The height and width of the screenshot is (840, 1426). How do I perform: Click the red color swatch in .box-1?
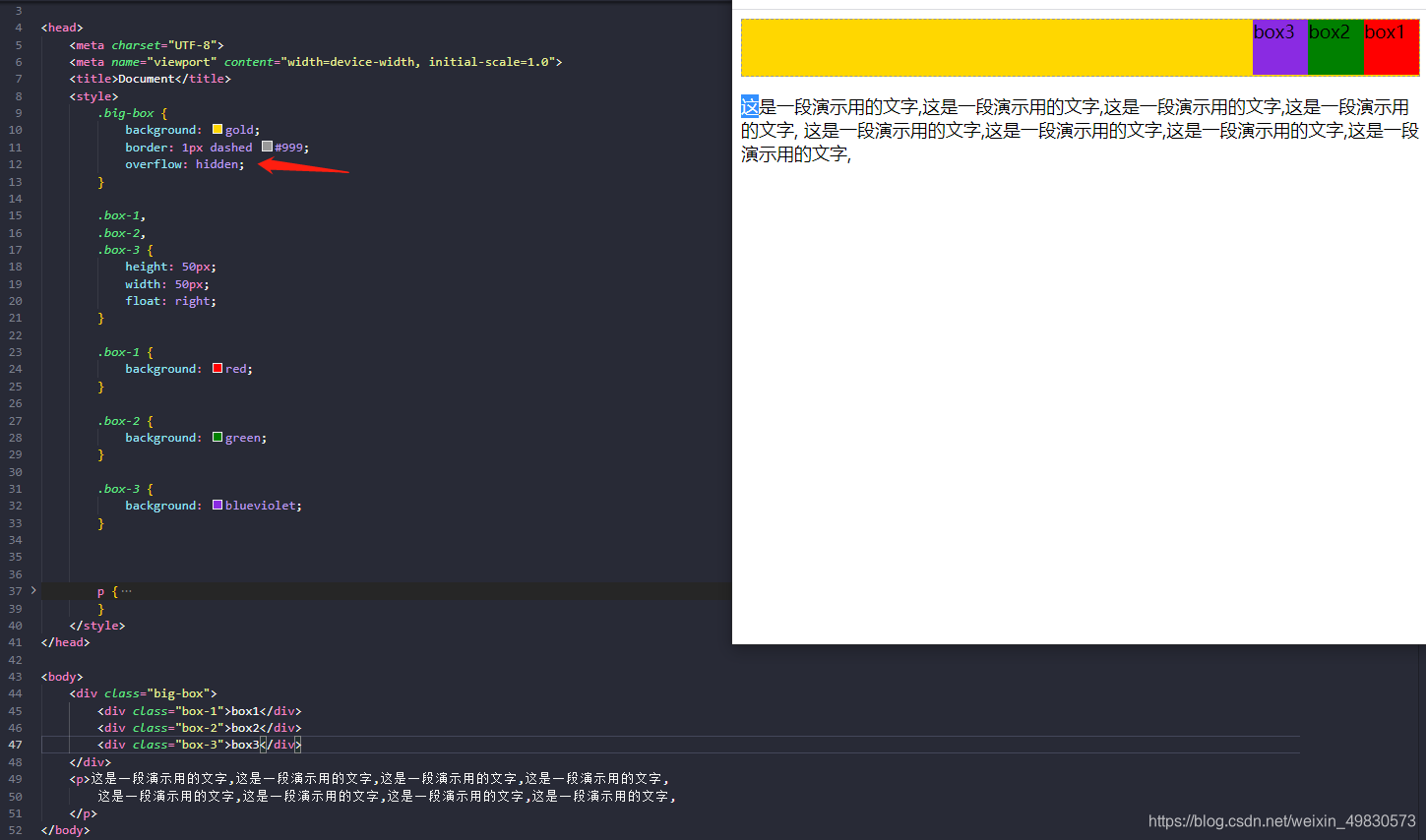pos(217,369)
